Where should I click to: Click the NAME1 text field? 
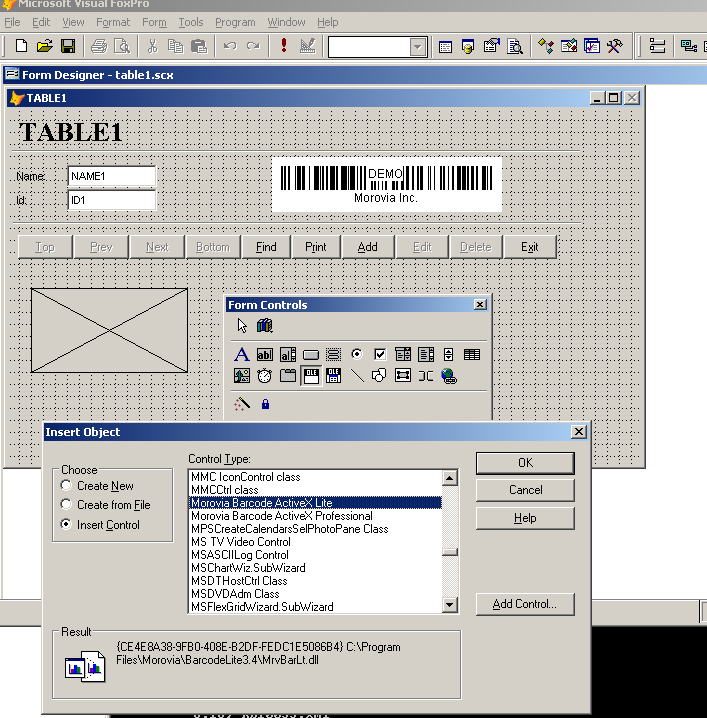(112, 176)
